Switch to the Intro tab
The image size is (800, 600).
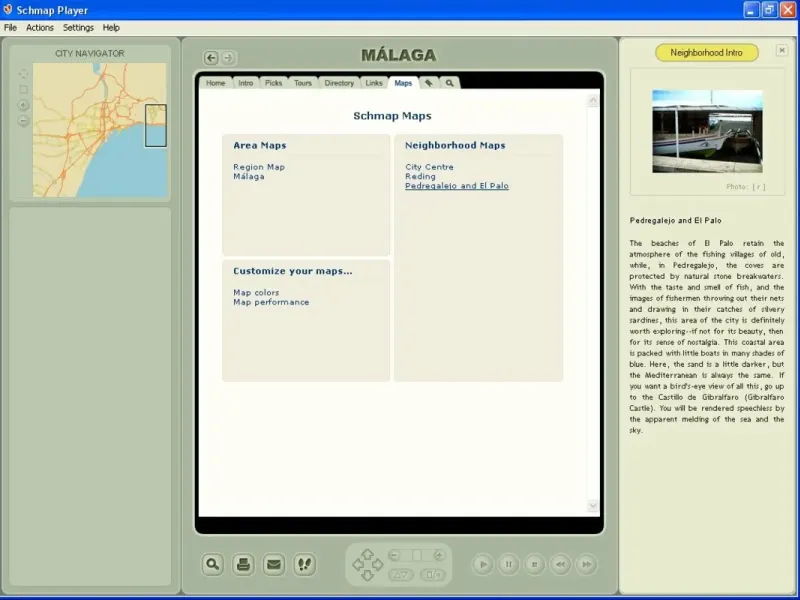(246, 83)
